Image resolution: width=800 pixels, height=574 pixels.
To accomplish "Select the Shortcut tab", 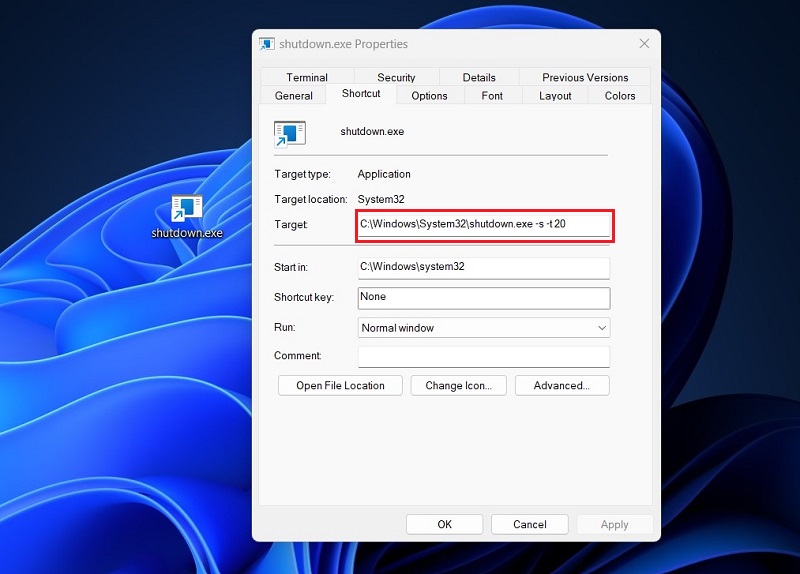I will pyautogui.click(x=361, y=94).
